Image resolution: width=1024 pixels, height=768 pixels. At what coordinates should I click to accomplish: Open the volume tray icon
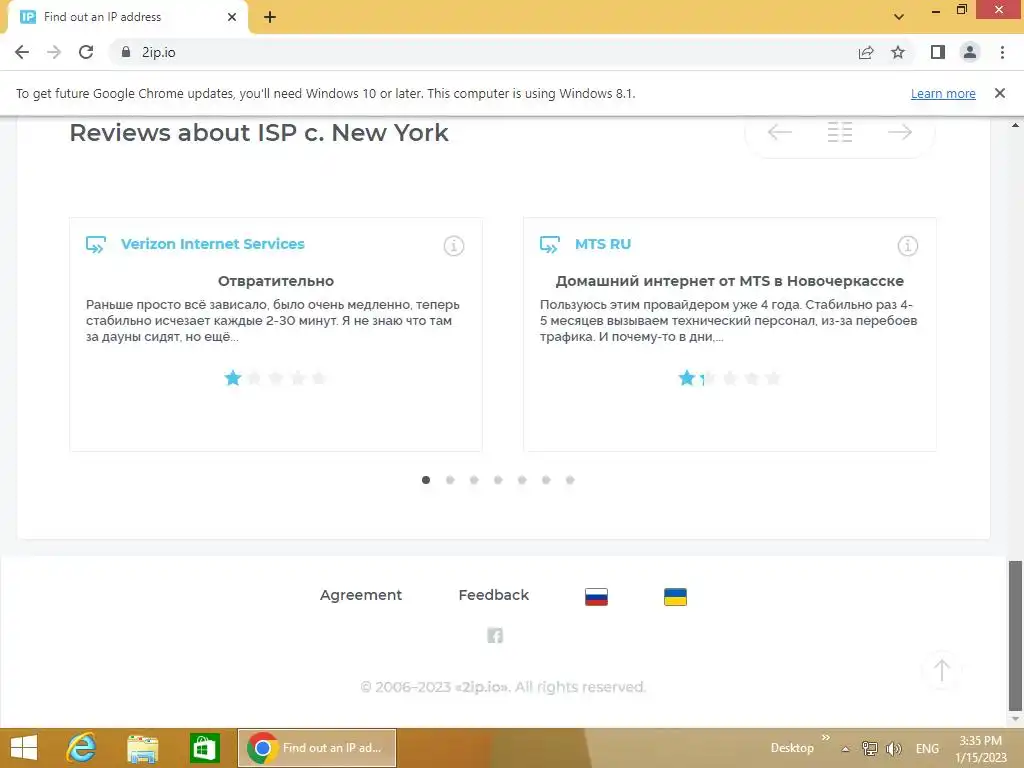coord(893,748)
